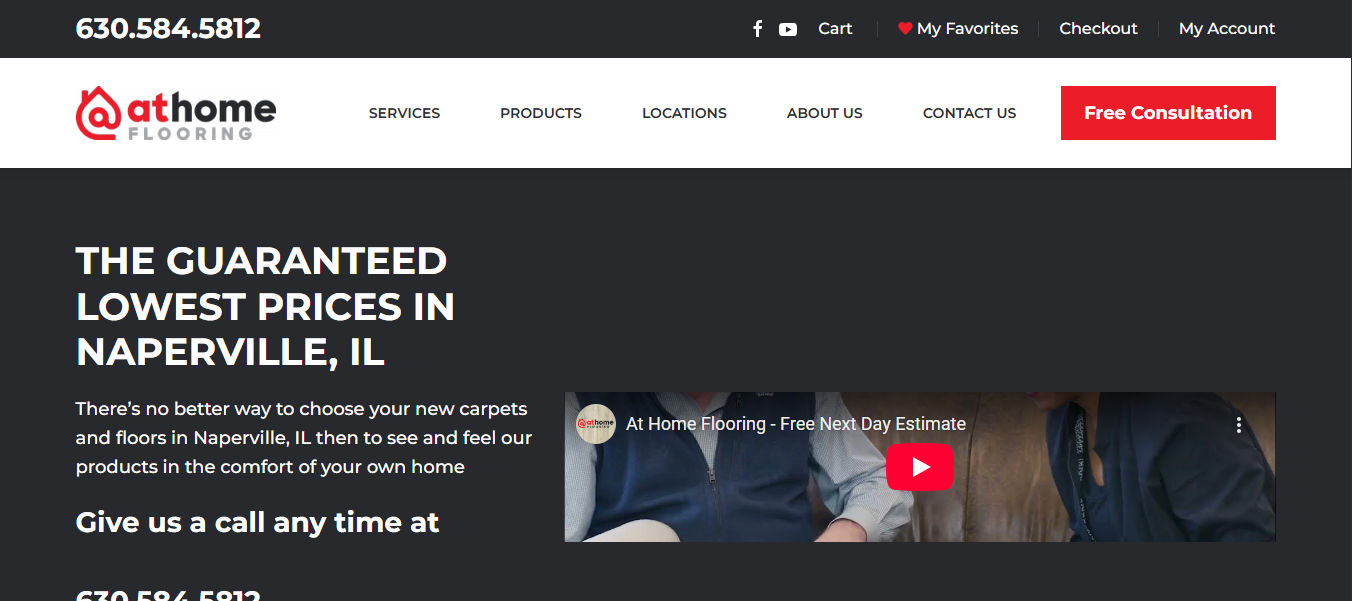Click the video channel avatar icon
This screenshot has width=1352, height=601.
pyautogui.click(x=596, y=424)
